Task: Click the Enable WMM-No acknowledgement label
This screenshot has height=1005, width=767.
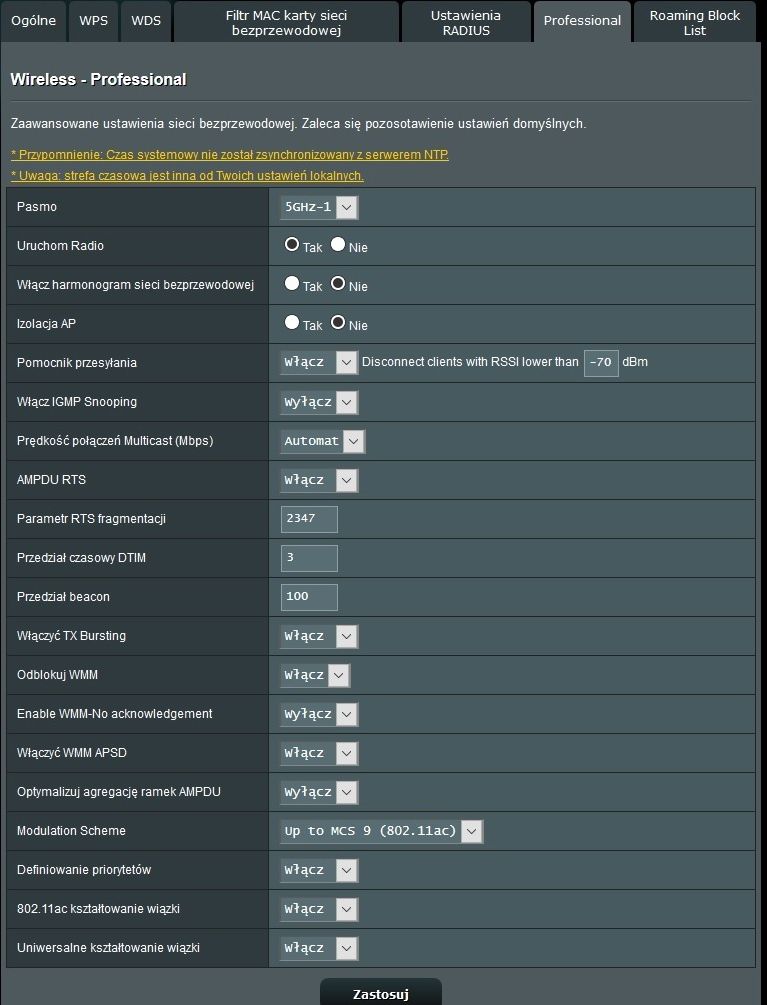Action: [115, 714]
